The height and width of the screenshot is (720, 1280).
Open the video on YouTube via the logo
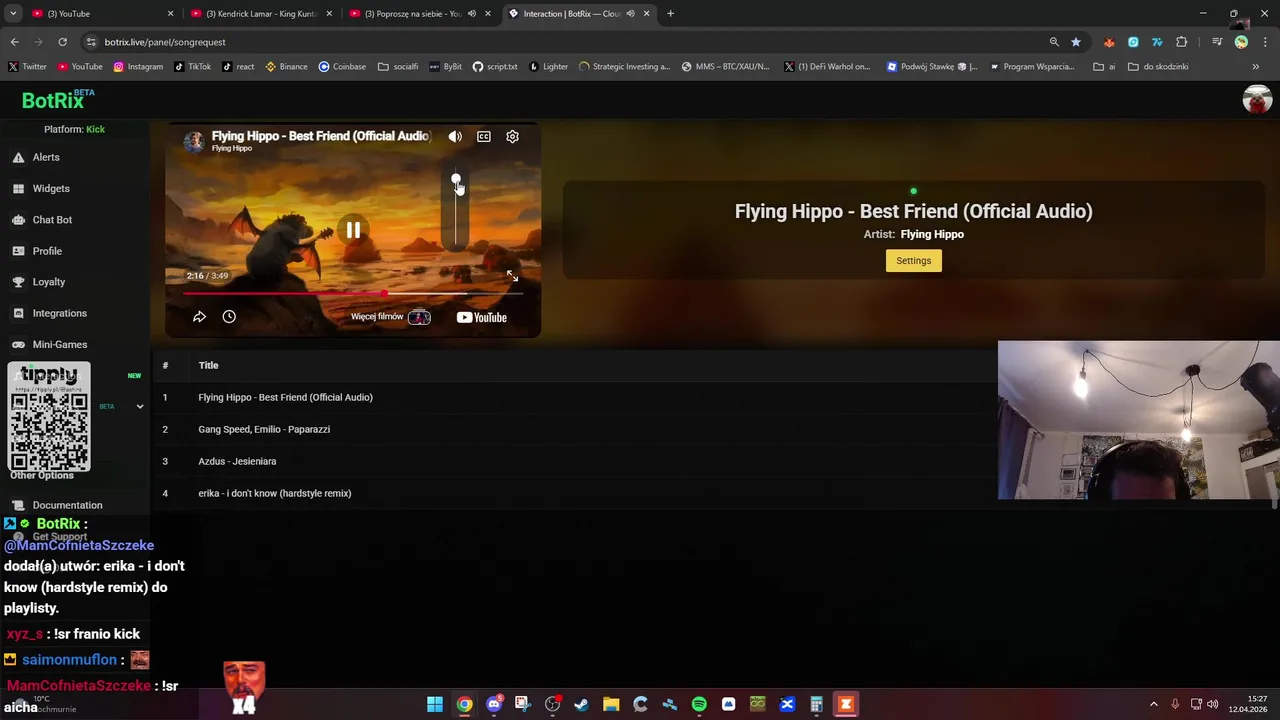click(482, 317)
